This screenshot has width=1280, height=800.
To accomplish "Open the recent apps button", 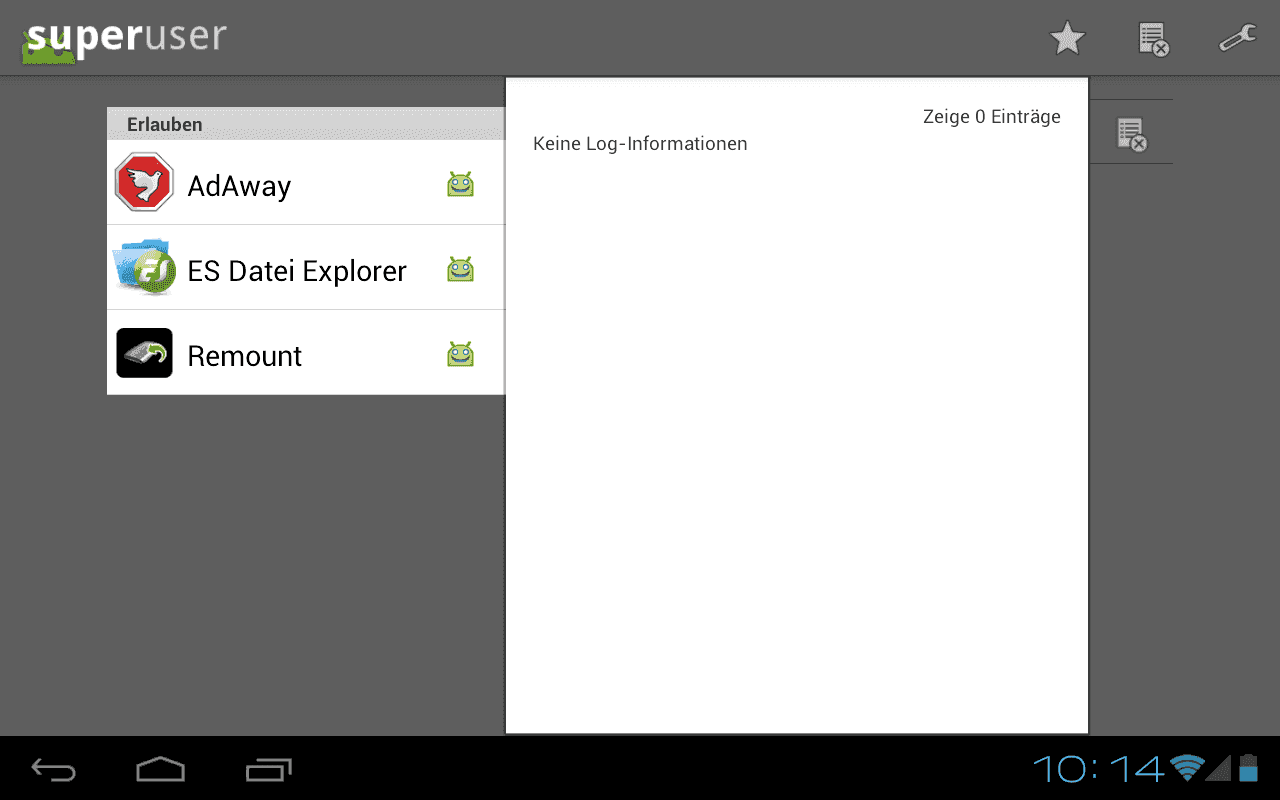I will tap(268, 769).
